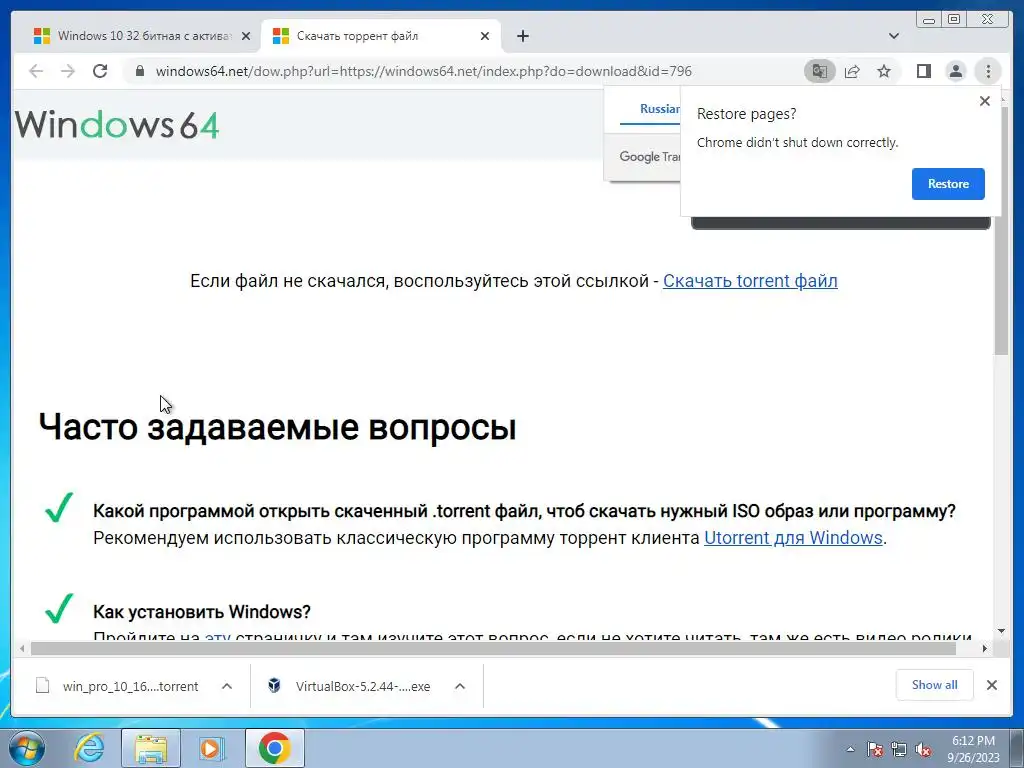Open network status tray icon
This screenshot has height=768, width=1024.
899,749
